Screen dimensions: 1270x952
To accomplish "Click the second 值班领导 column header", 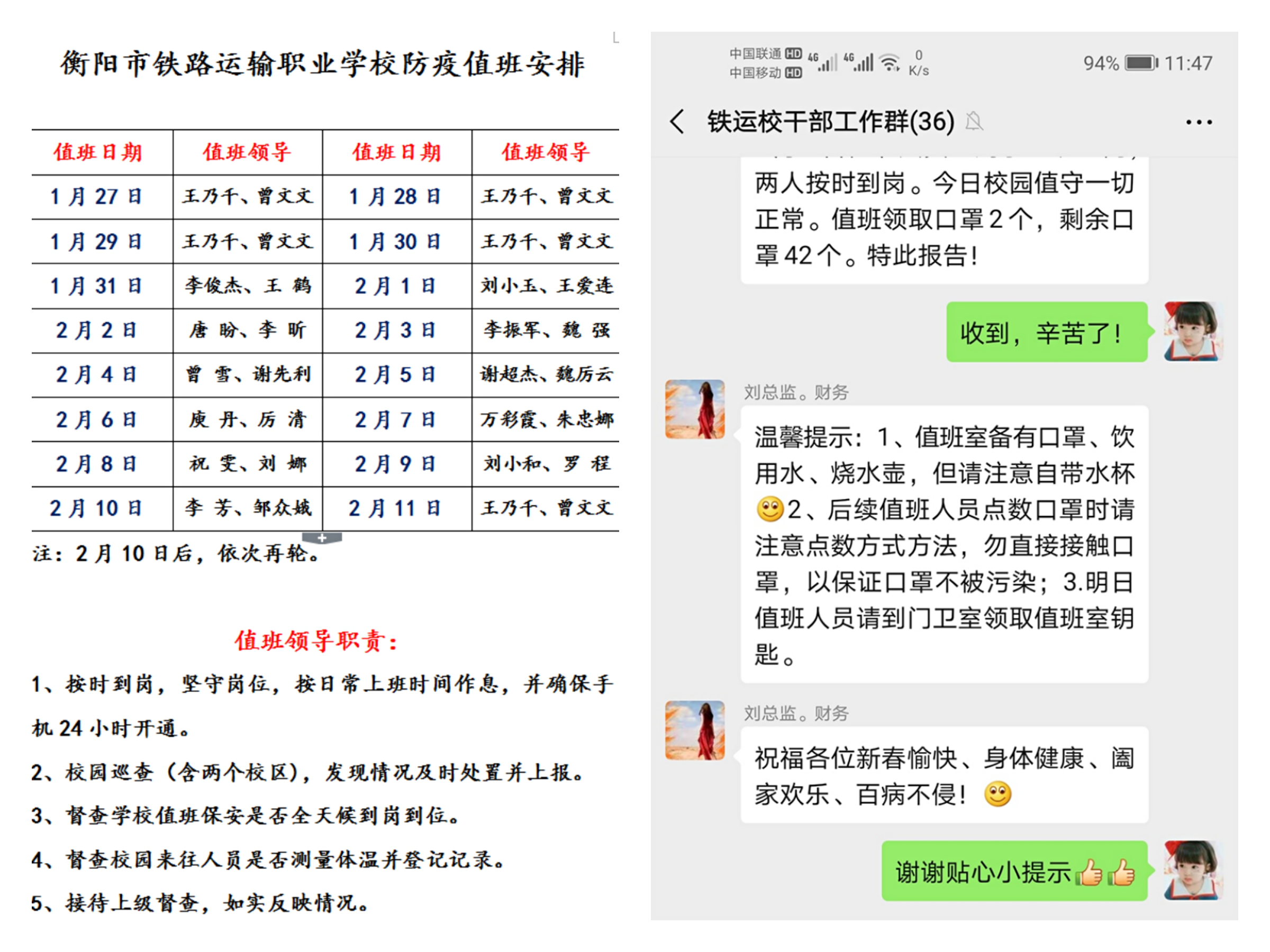I will 546,152.
